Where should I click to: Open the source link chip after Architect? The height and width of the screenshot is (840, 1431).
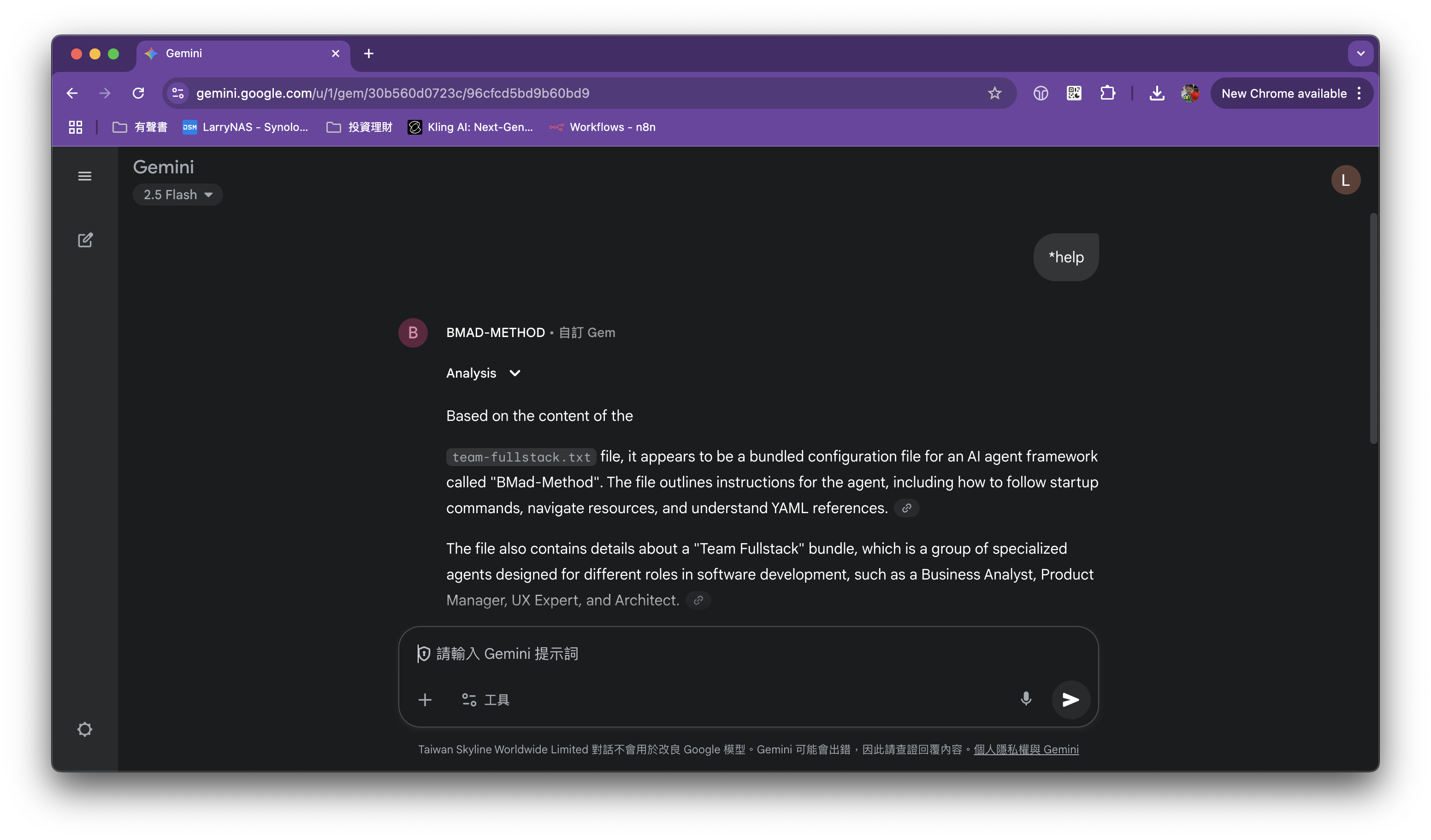(698, 600)
